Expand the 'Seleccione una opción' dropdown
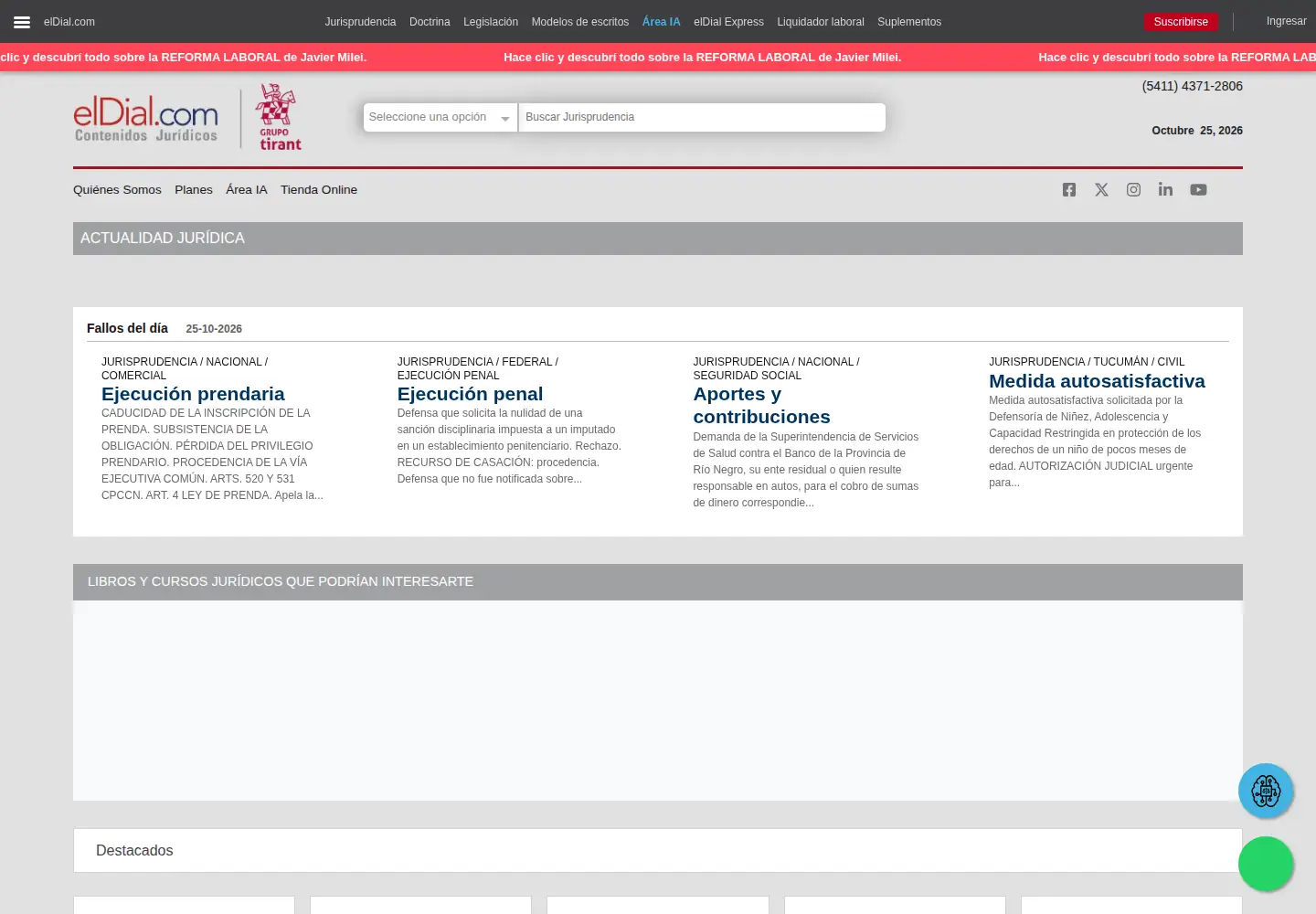The width and height of the screenshot is (1316, 914). point(440,117)
